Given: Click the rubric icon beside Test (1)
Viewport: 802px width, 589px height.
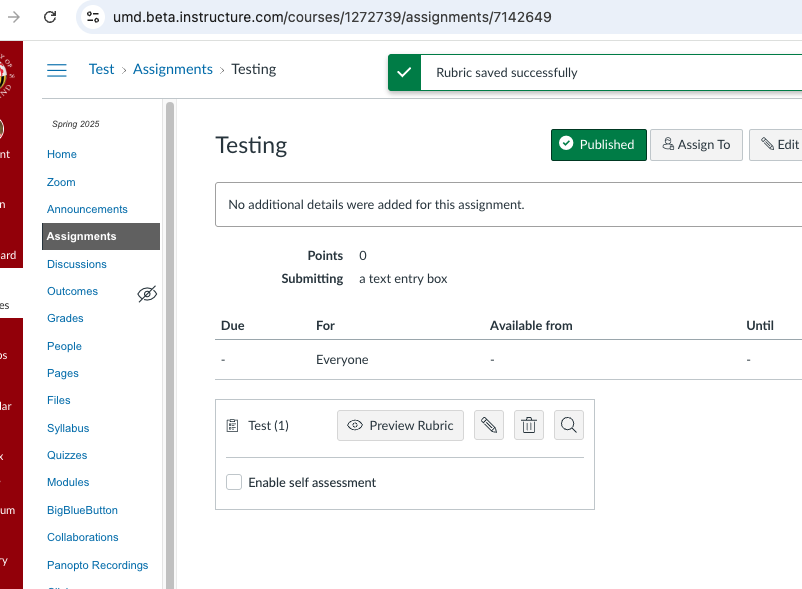Looking at the screenshot, I should click(x=232, y=425).
